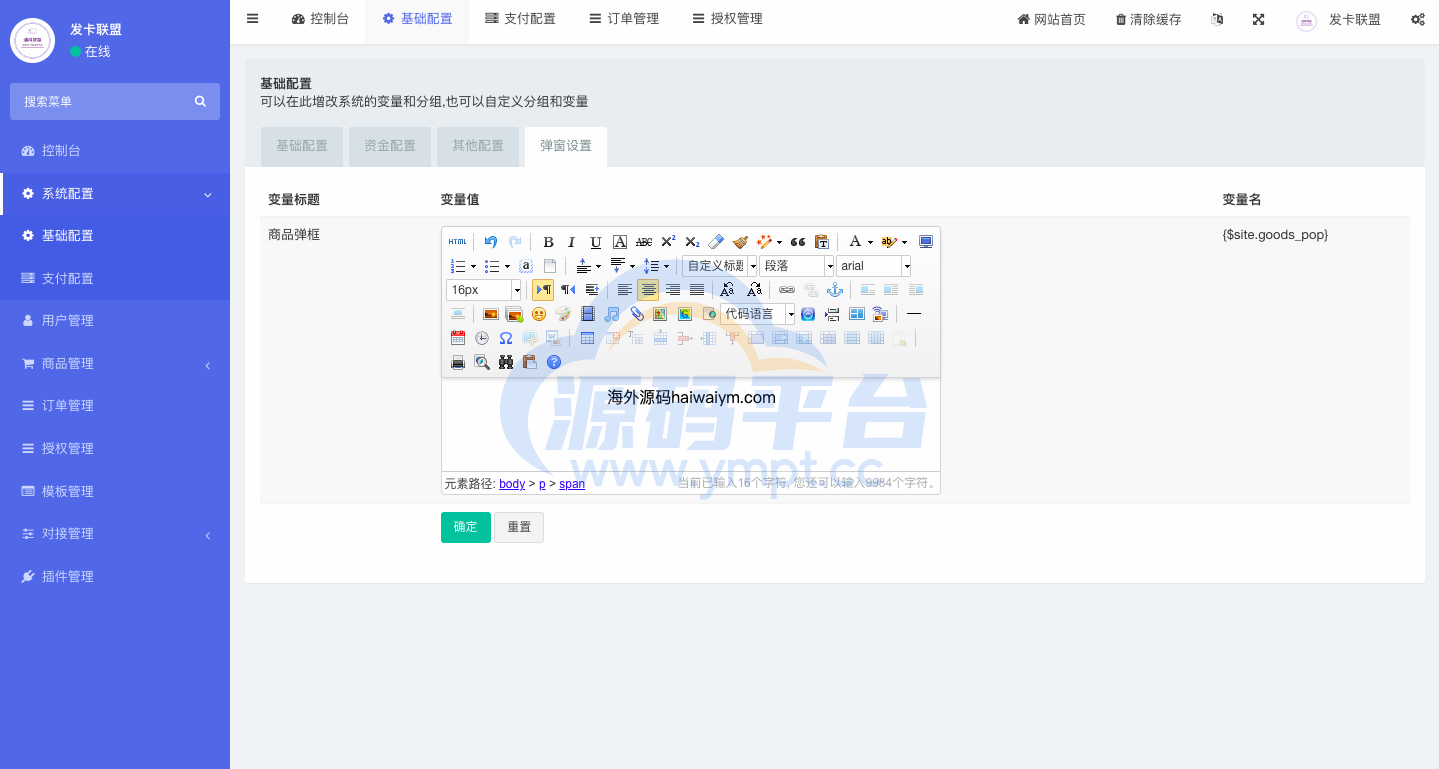Insert time using the clock icon
This screenshot has height=769, width=1439.
point(482,338)
